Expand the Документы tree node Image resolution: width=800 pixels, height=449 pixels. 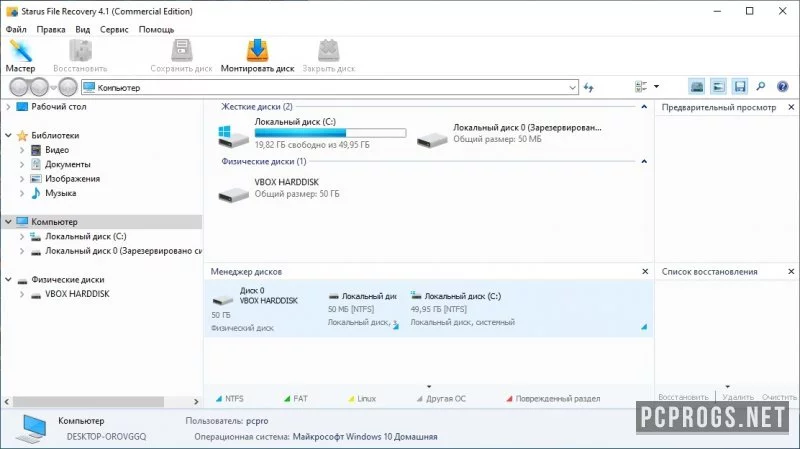click(22, 164)
